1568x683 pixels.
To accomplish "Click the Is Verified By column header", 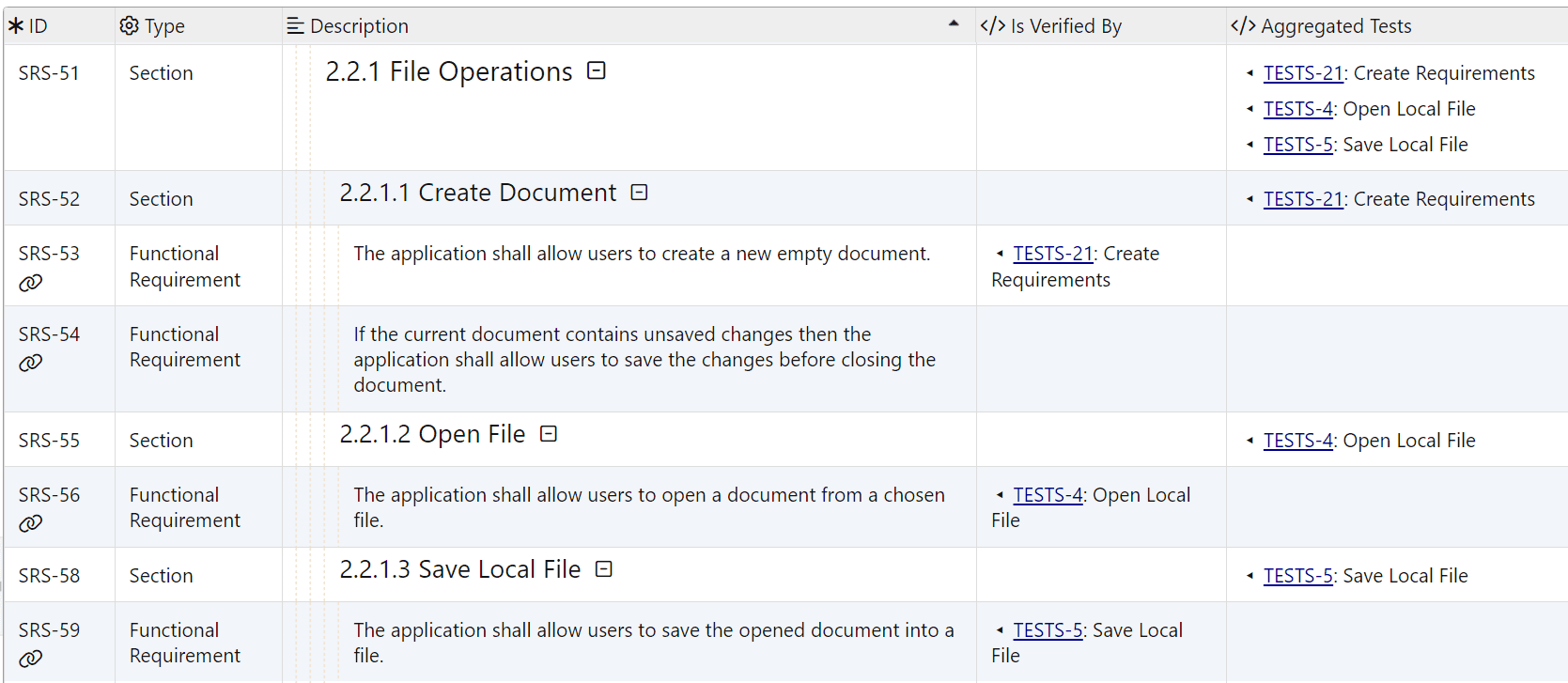I will tap(1101, 25).
